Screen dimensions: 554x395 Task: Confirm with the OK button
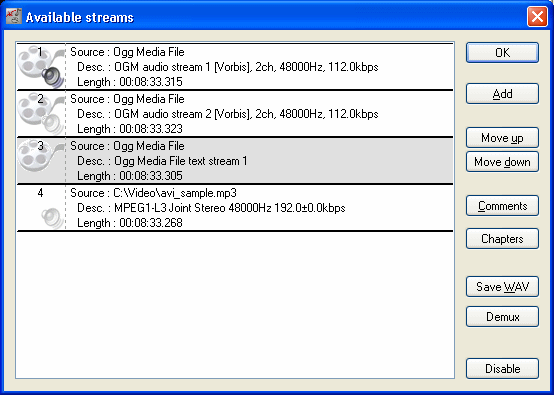click(x=502, y=53)
